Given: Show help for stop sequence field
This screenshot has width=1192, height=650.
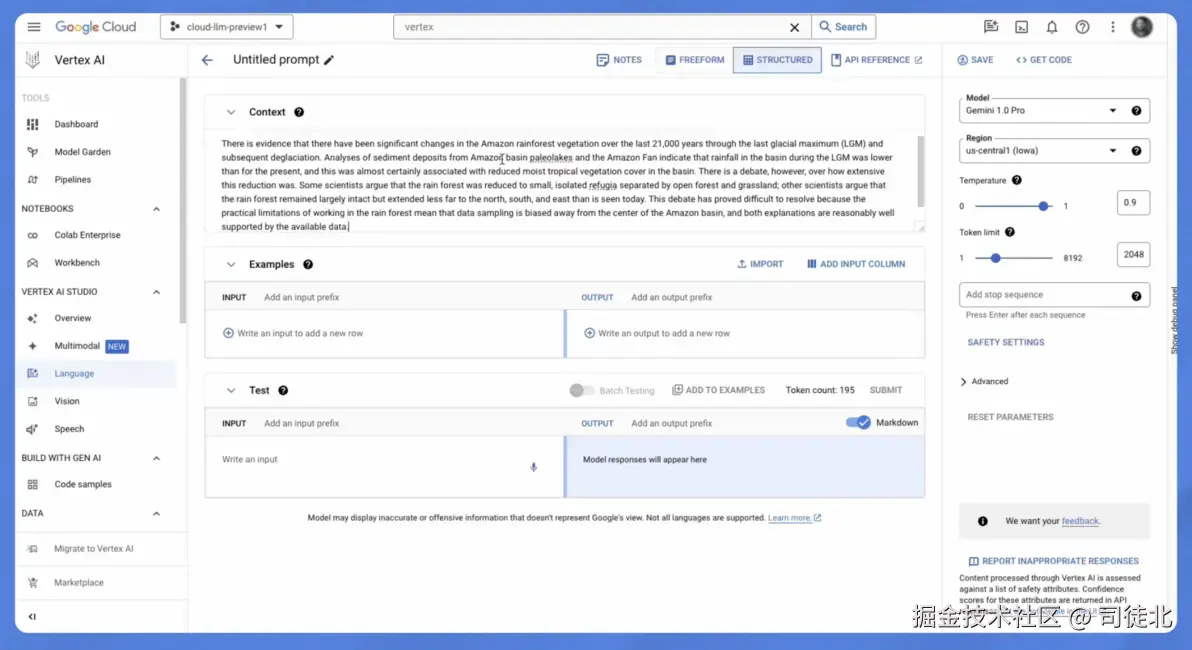Looking at the screenshot, I should 1136,296.
